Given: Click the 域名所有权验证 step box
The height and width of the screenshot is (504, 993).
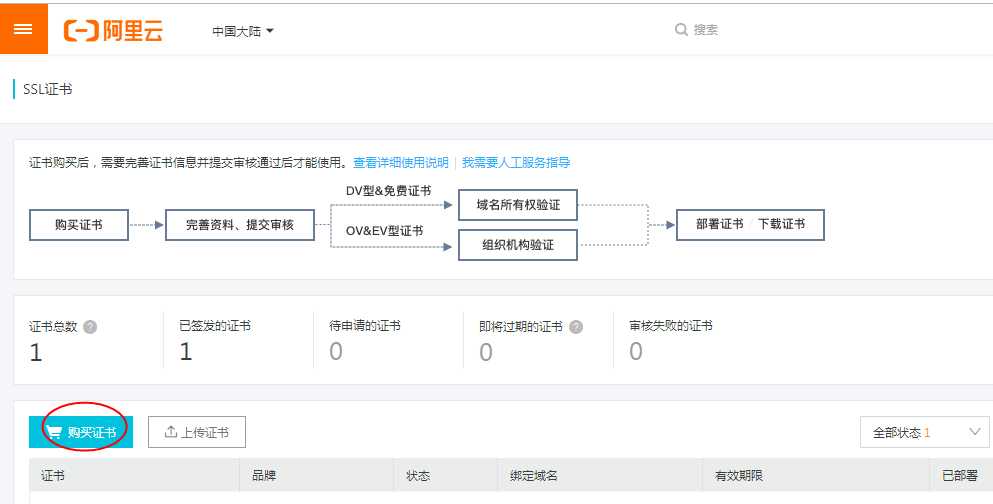Looking at the screenshot, I should (518, 206).
